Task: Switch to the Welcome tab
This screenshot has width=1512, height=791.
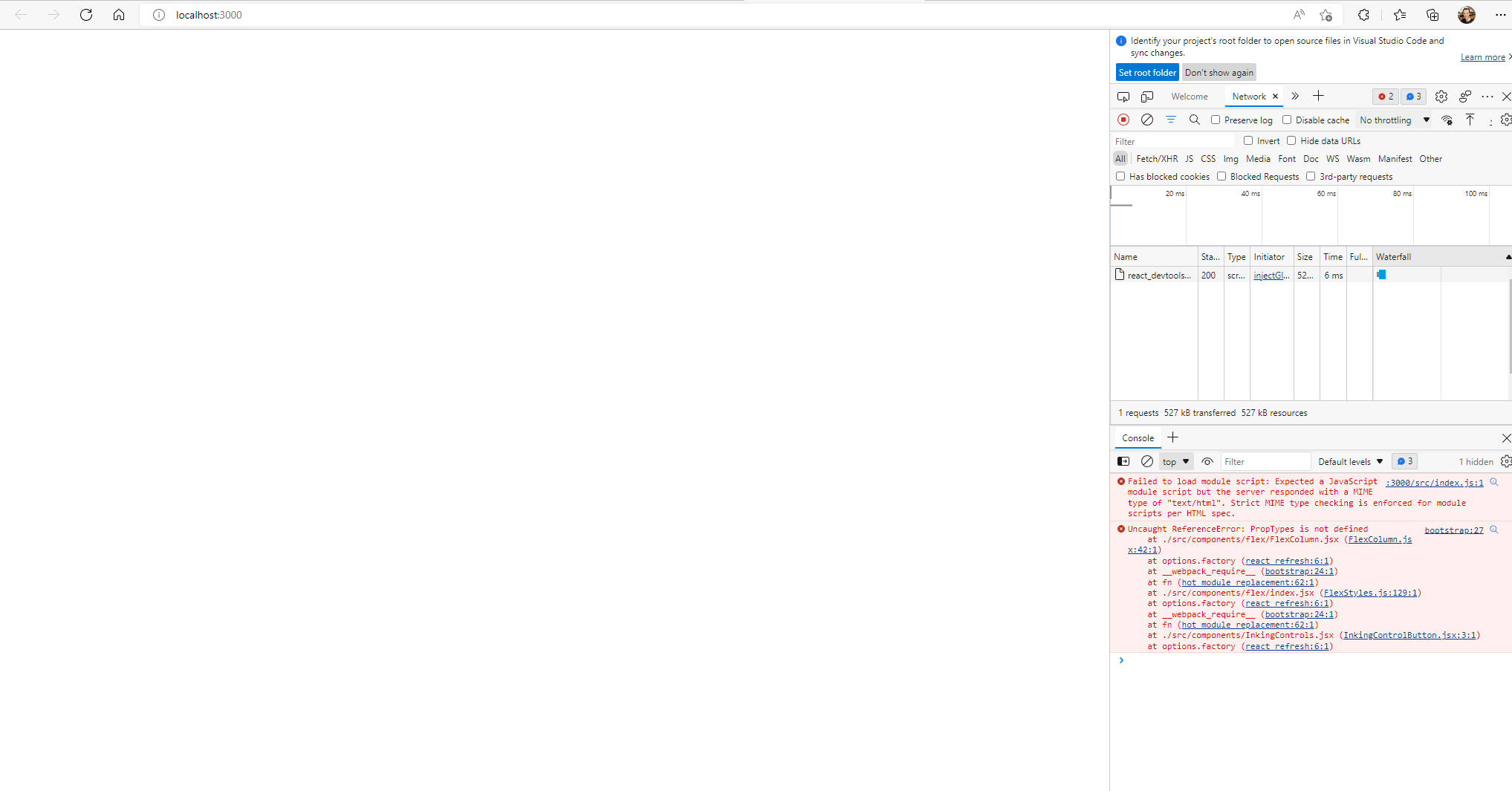Action: click(x=1189, y=97)
